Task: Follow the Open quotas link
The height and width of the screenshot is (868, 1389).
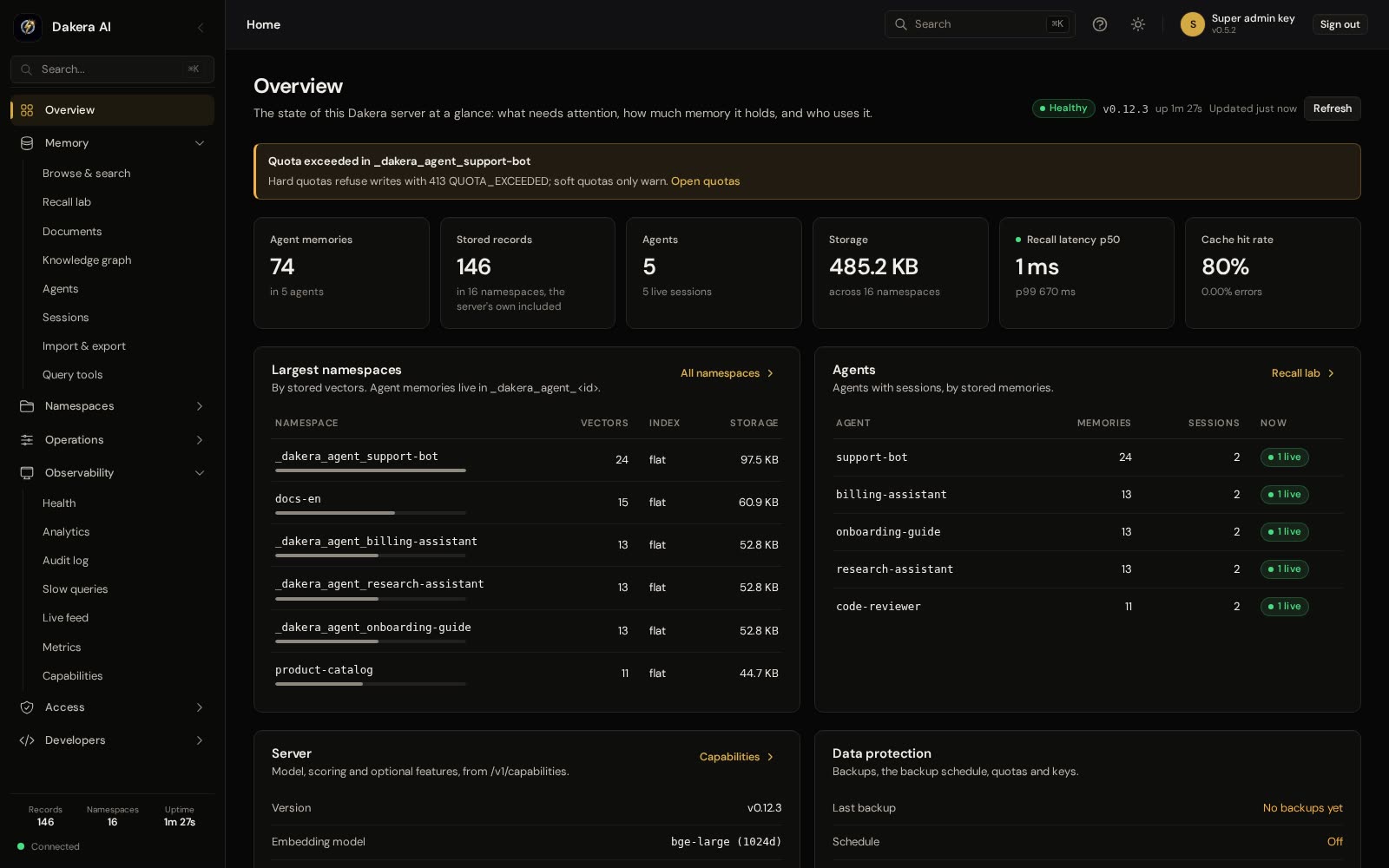Action: [x=705, y=181]
